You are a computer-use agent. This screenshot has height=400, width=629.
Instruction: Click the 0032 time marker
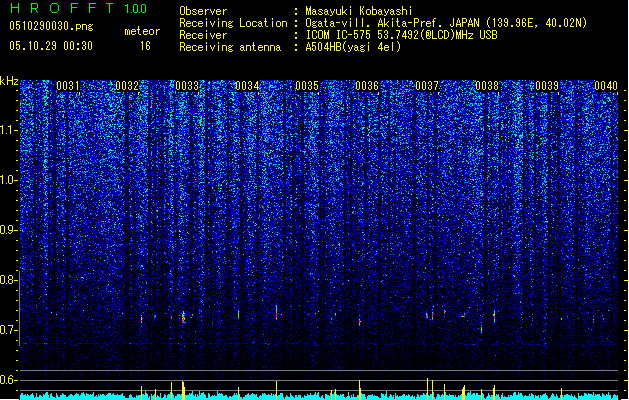(x=127, y=86)
